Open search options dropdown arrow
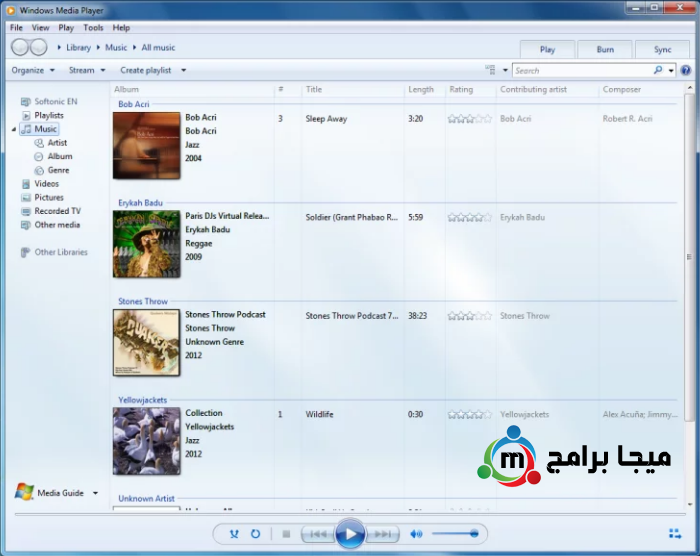Viewport: 700px width, 556px height. tap(671, 71)
